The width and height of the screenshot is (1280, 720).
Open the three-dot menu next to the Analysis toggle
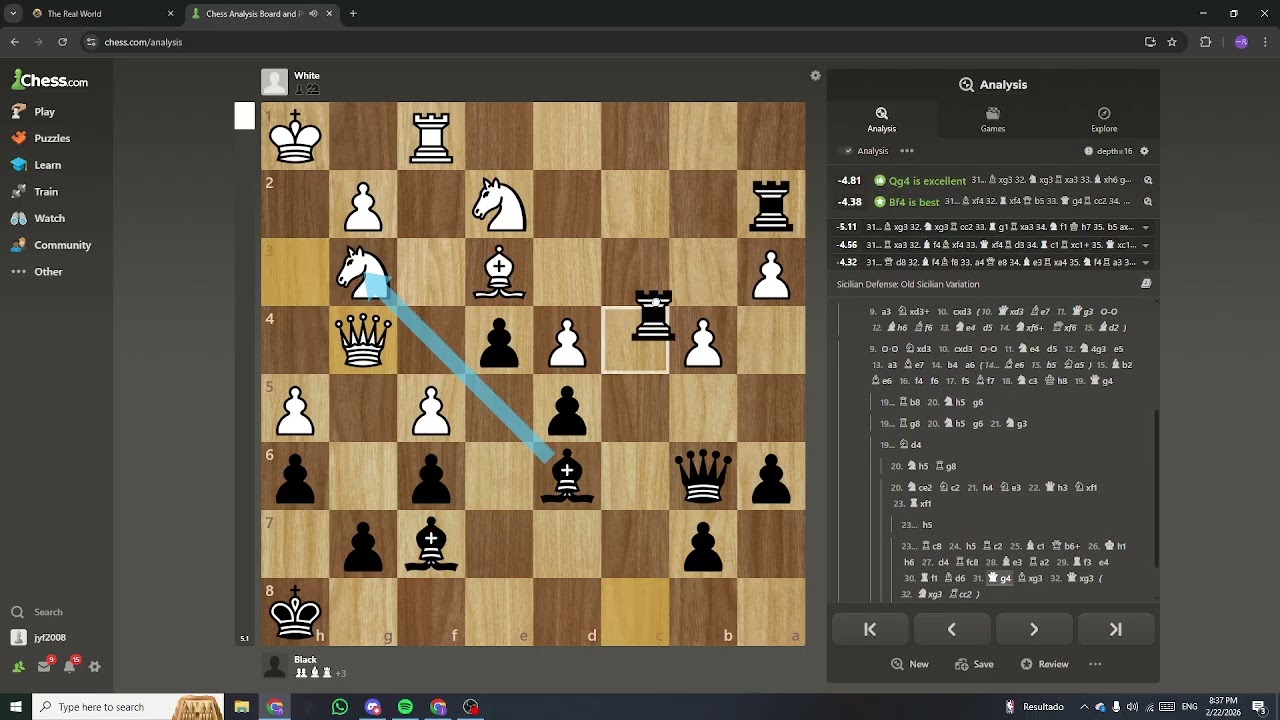(907, 151)
